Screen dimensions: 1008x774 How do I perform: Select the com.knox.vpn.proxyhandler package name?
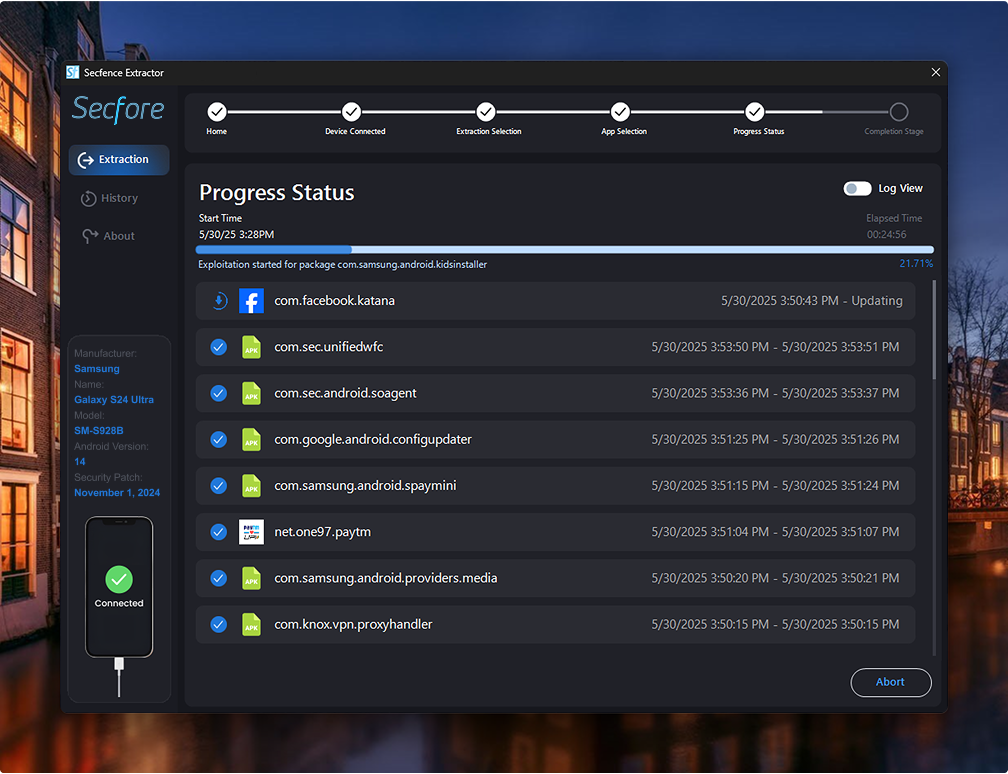pos(353,625)
